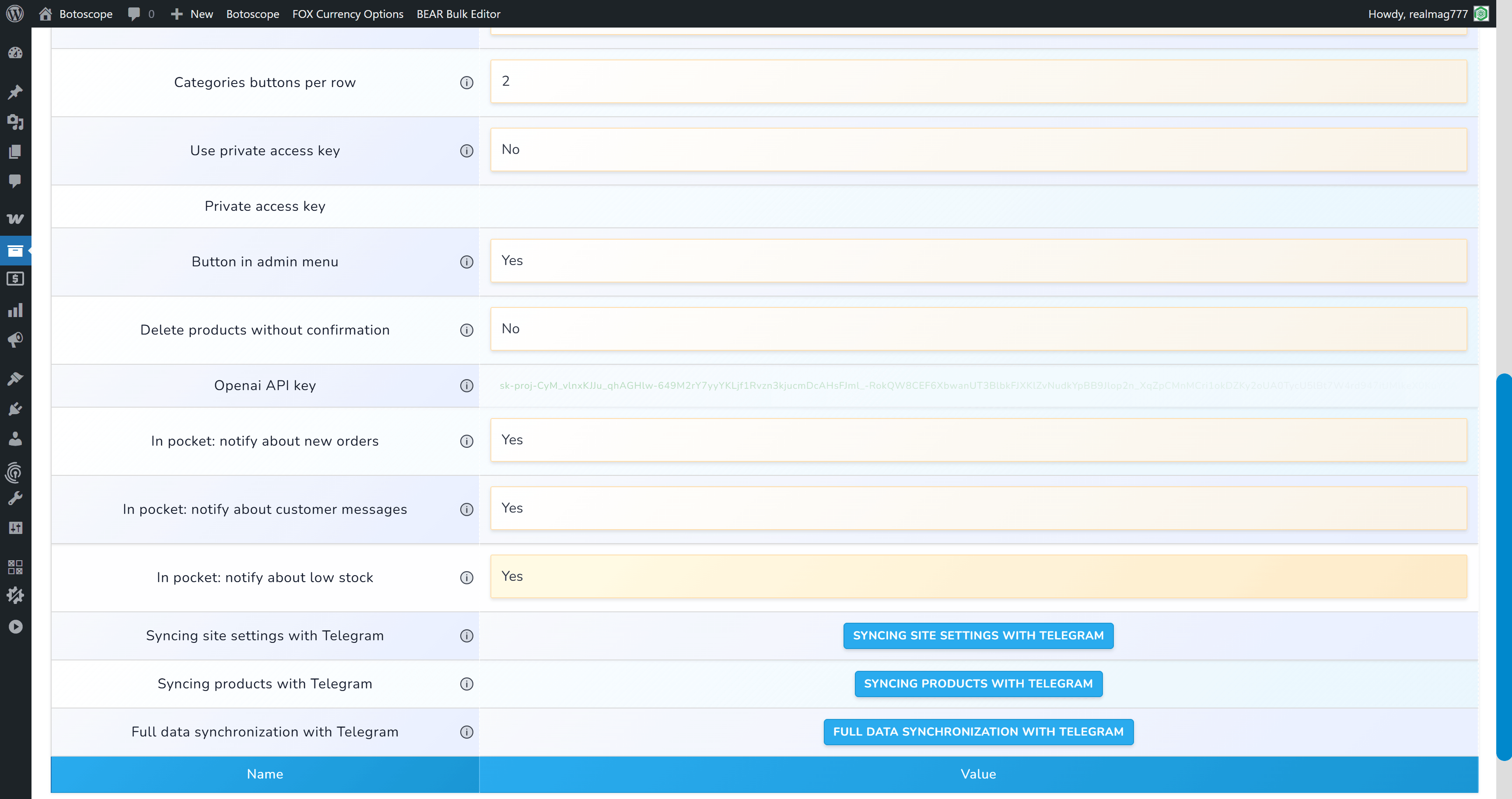Screen dimensions: 1512x799
Task: Open 'BEAR Bulk Editor' from the toolbar
Action: coord(458,14)
